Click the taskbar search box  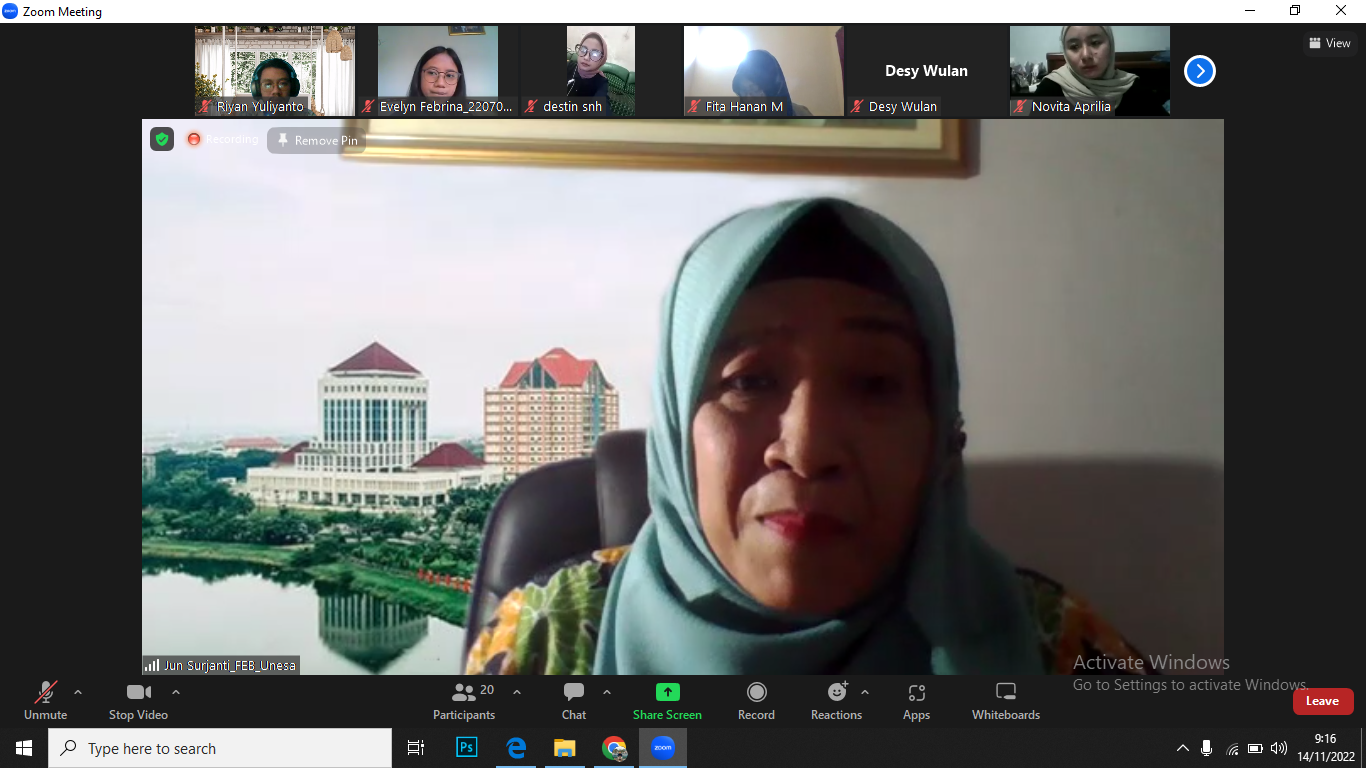220,748
